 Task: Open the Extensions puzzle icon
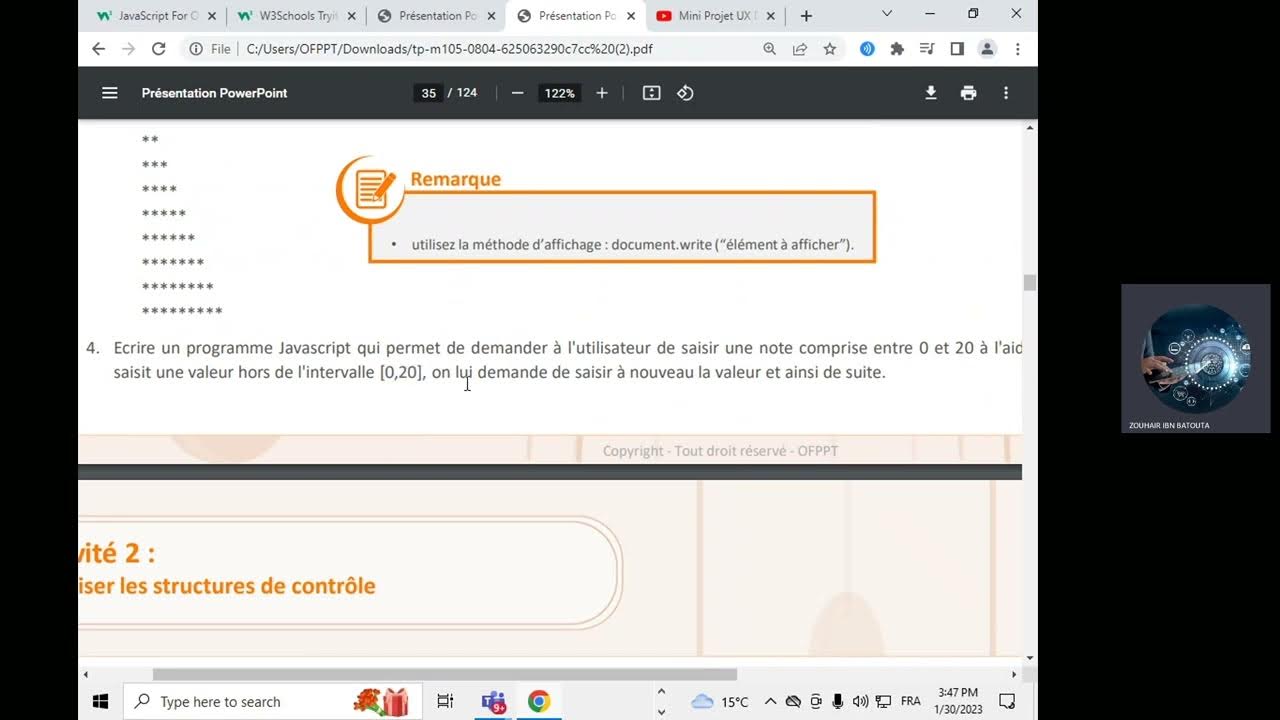coord(897,49)
